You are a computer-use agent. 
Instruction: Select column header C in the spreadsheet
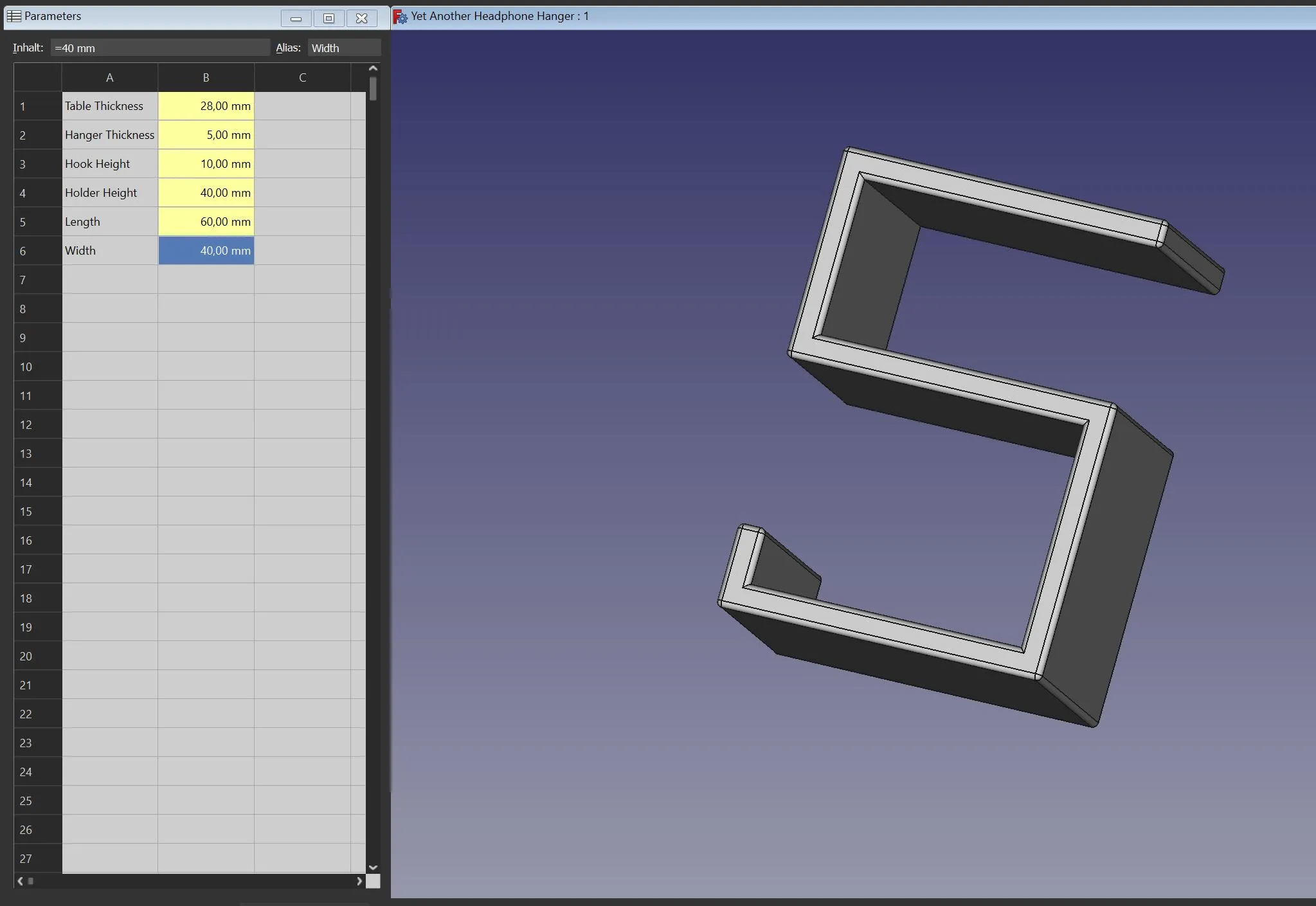click(x=302, y=77)
